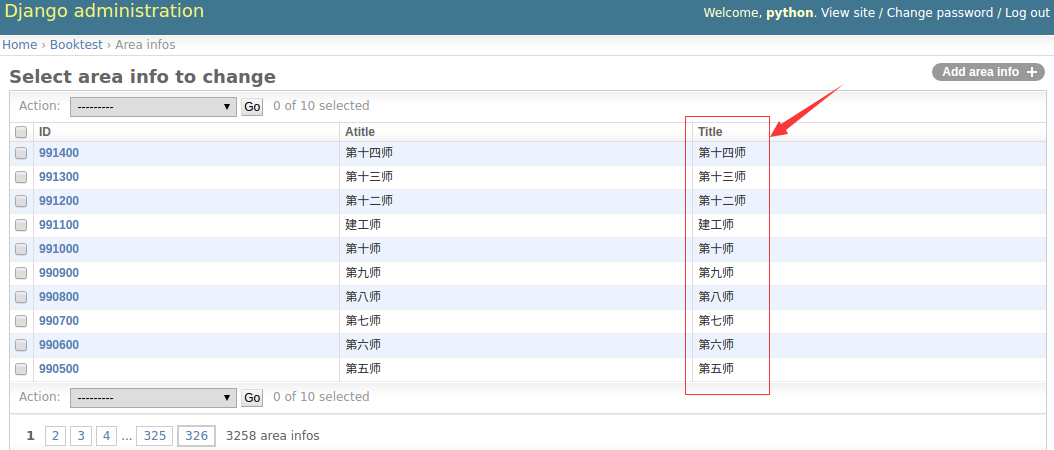Viewport: 1054px width, 450px height.
Task: Sort by the Atitle column header
Action: pos(360,132)
